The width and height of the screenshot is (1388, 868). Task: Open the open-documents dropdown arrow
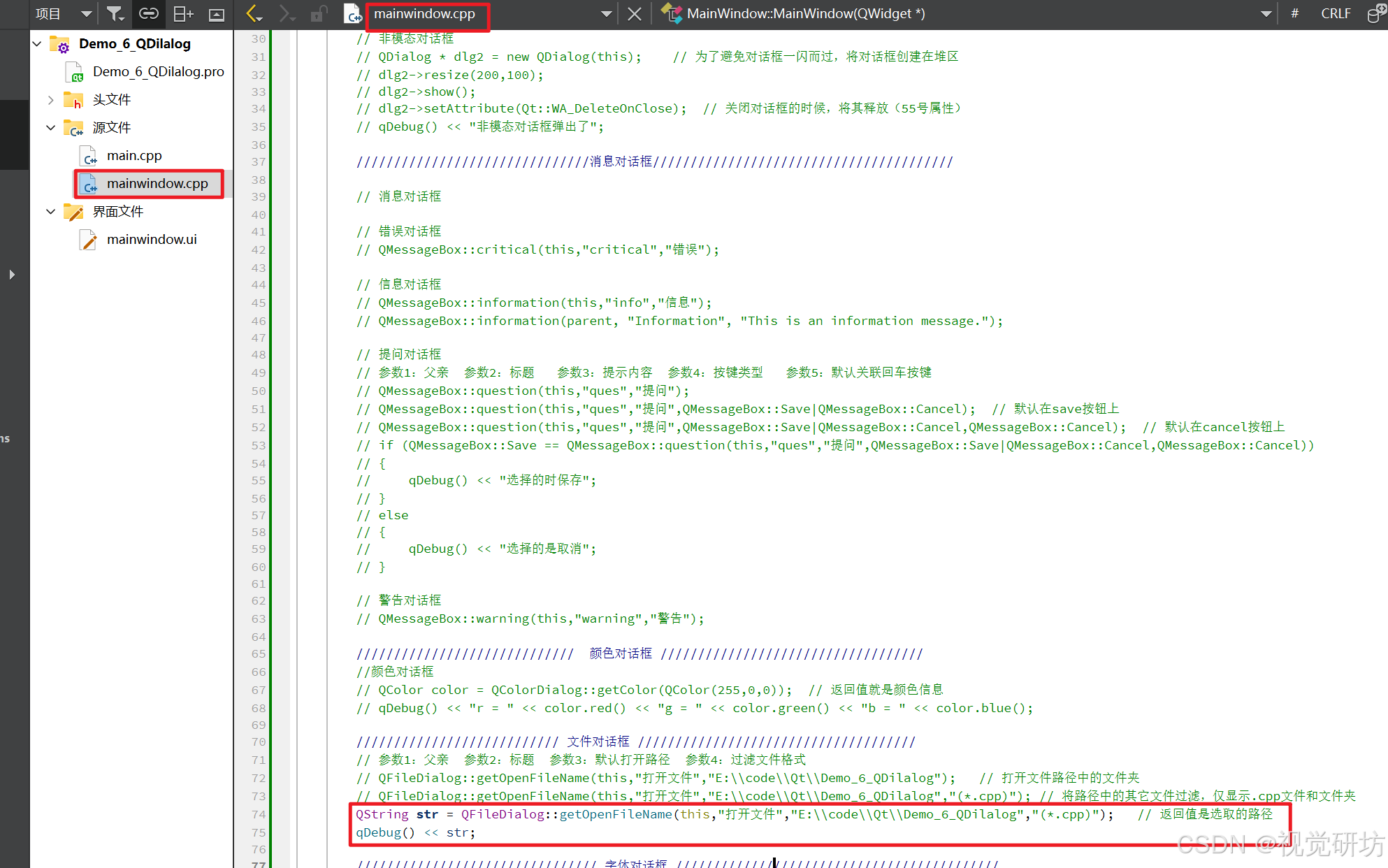[x=606, y=13]
